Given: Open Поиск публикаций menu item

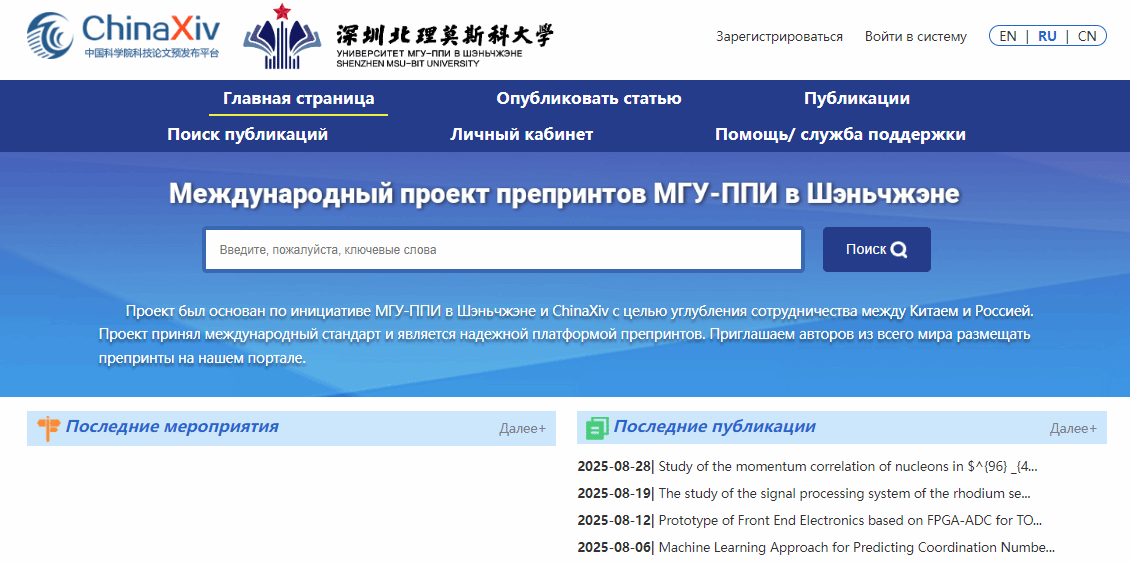Looking at the screenshot, I should click(247, 134).
